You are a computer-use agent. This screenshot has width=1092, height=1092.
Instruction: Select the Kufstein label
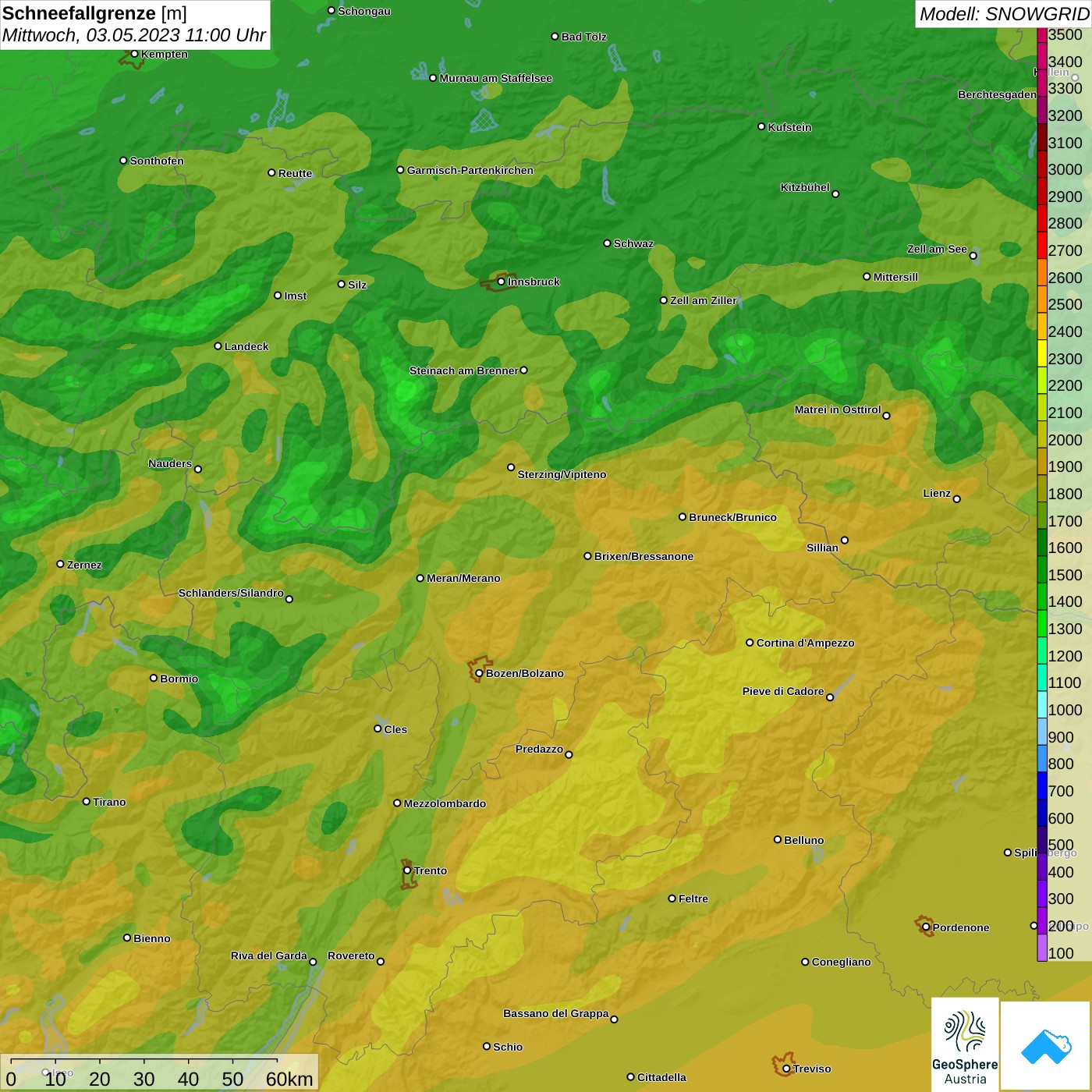pos(789,127)
